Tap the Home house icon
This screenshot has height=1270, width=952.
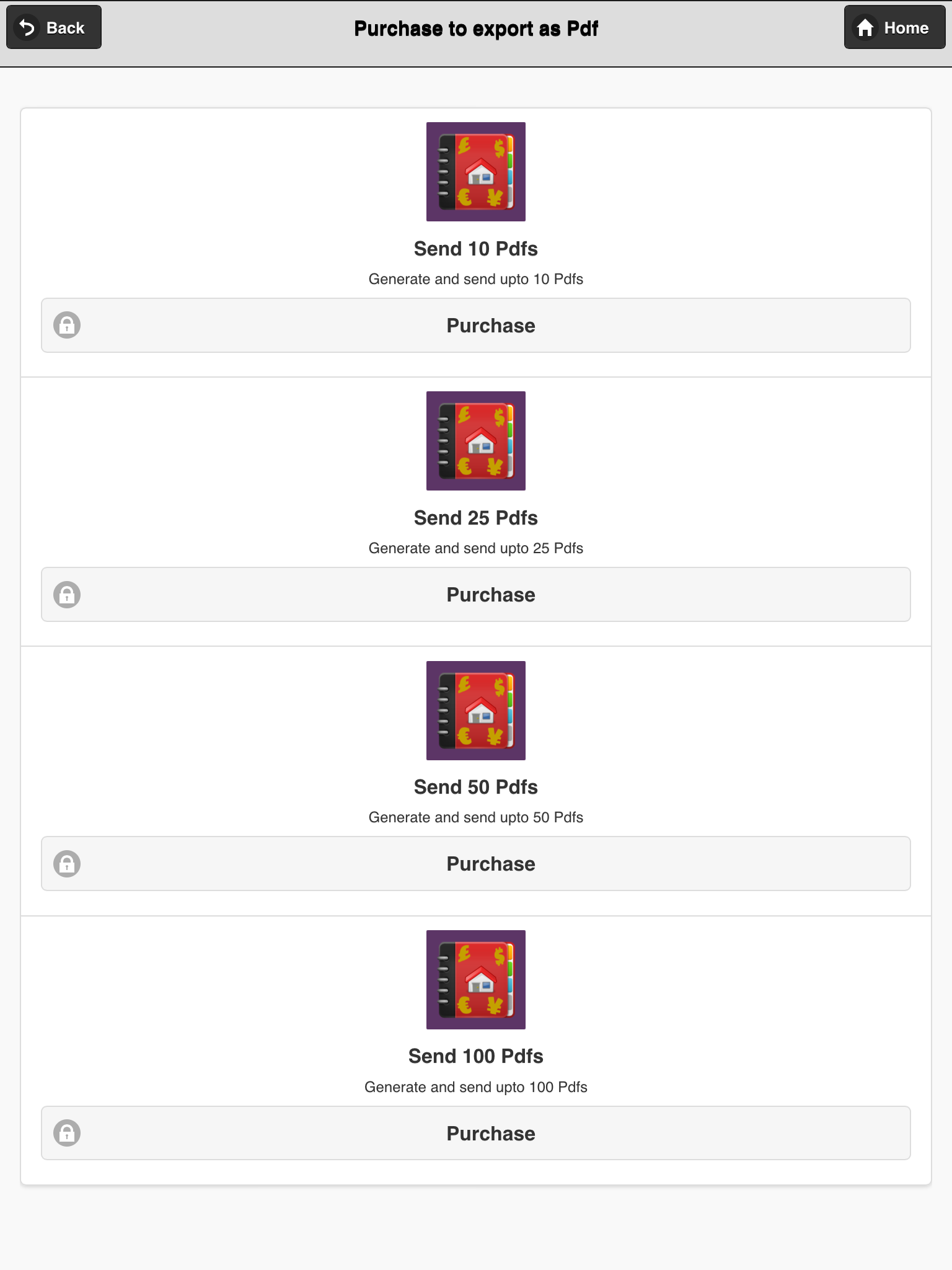[x=865, y=27]
